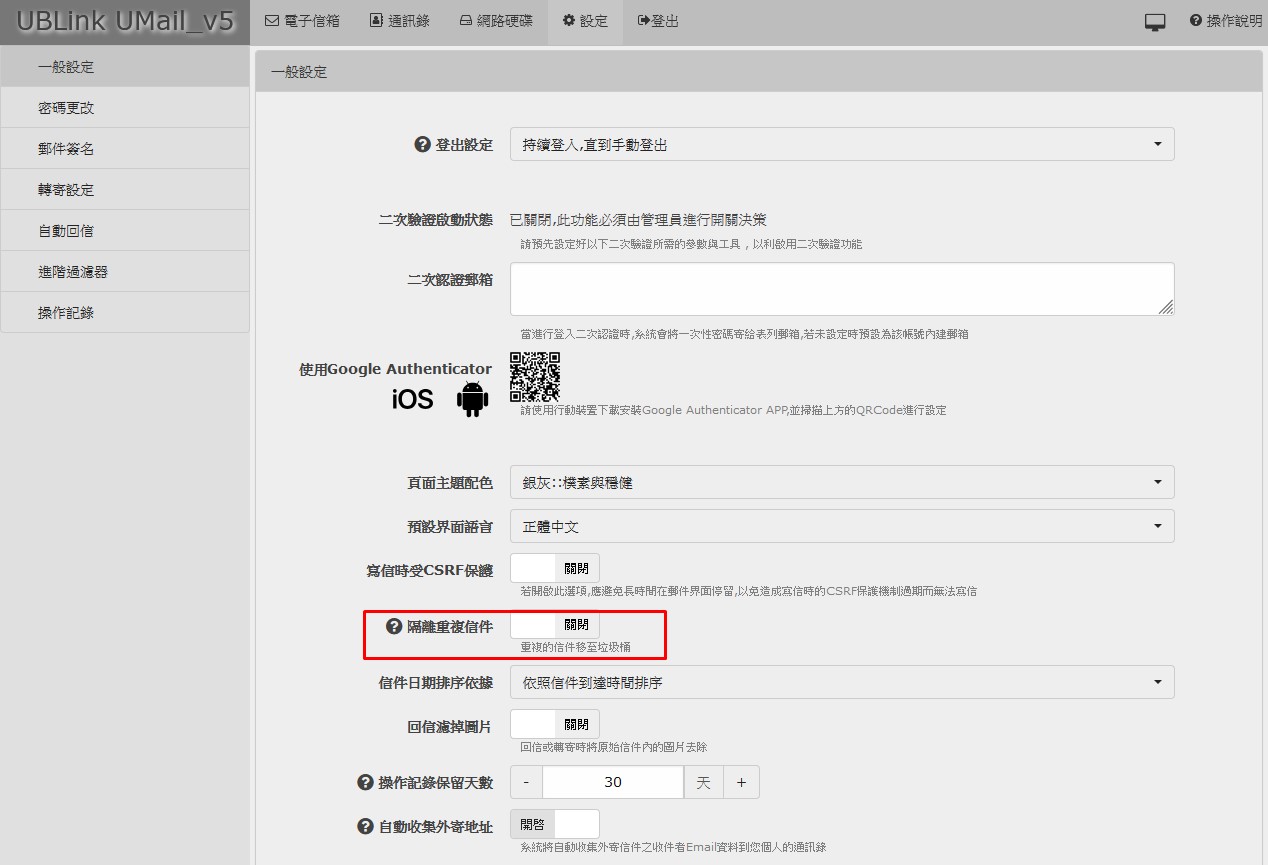1268x865 pixels.
Task: Click the Google Authenticator QR code
Action: click(535, 376)
